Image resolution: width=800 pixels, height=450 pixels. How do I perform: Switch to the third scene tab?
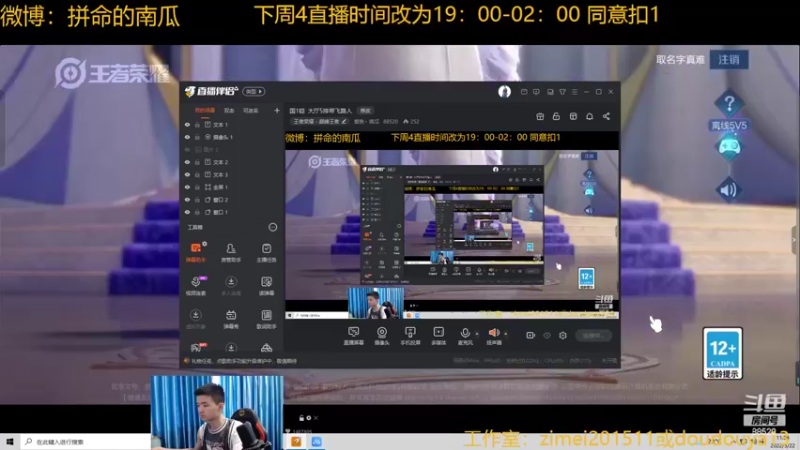(250, 110)
